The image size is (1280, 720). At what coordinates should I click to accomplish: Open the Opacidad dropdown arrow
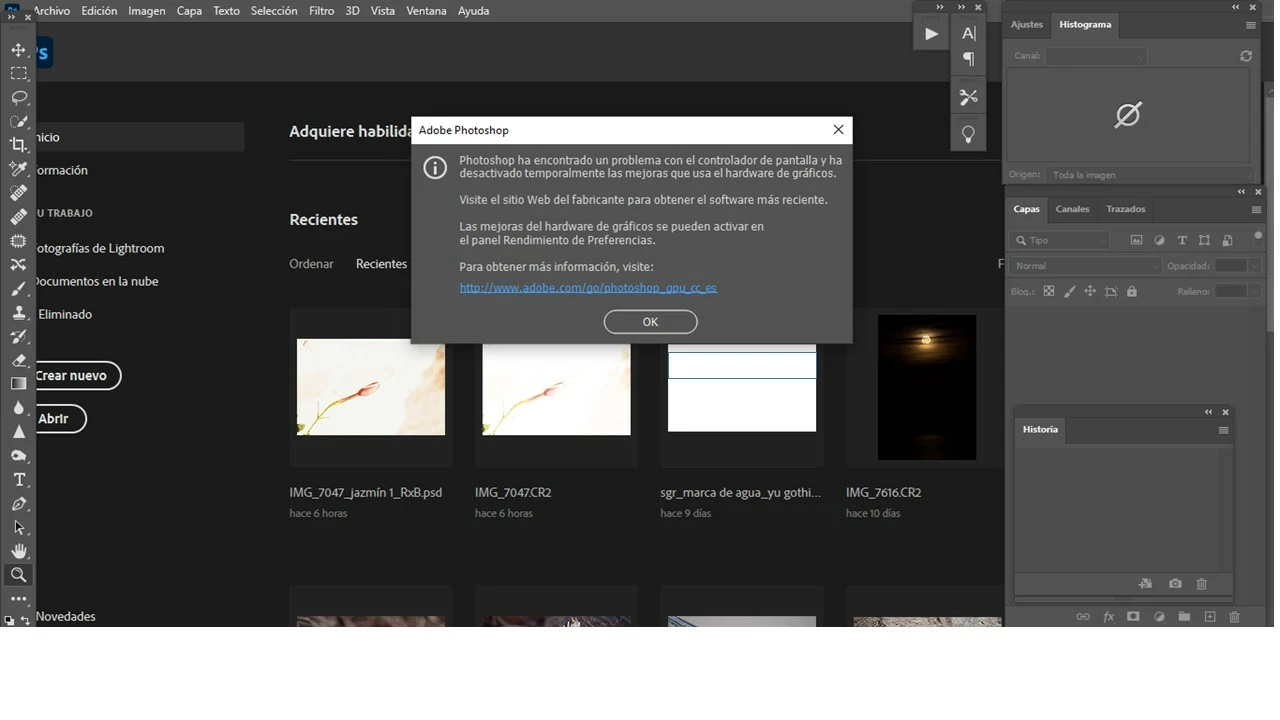pyautogui.click(x=1254, y=266)
